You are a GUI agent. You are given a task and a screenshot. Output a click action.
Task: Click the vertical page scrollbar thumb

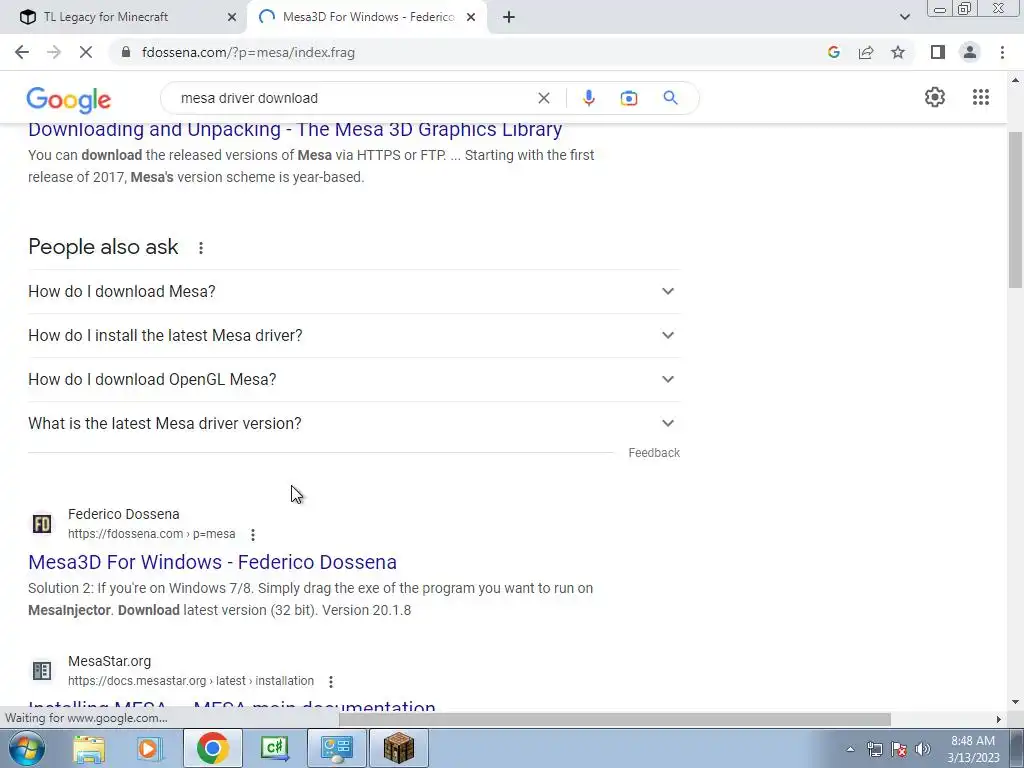pyautogui.click(x=1015, y=209)
